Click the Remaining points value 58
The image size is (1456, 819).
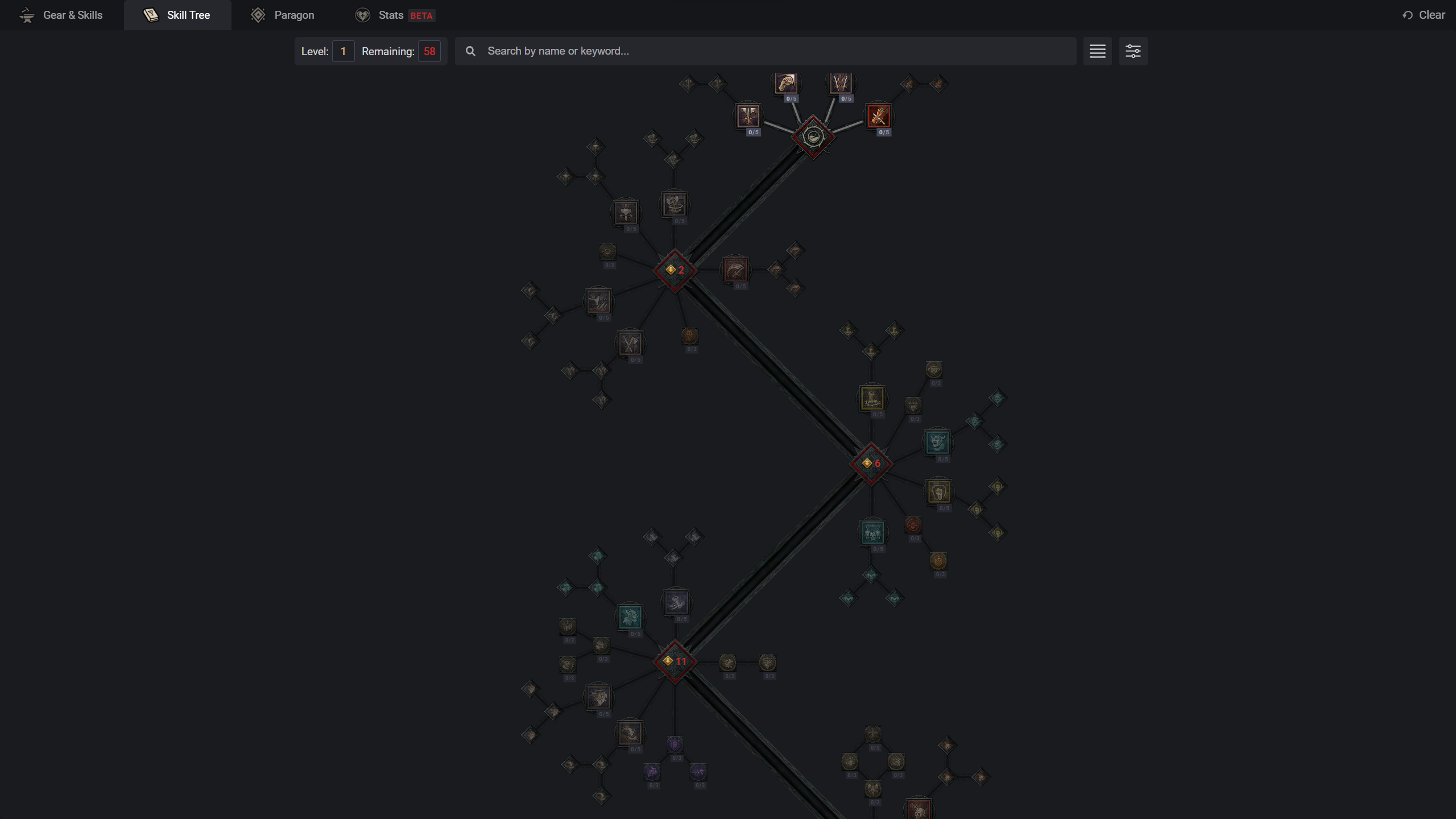click(x=429, y=51)
